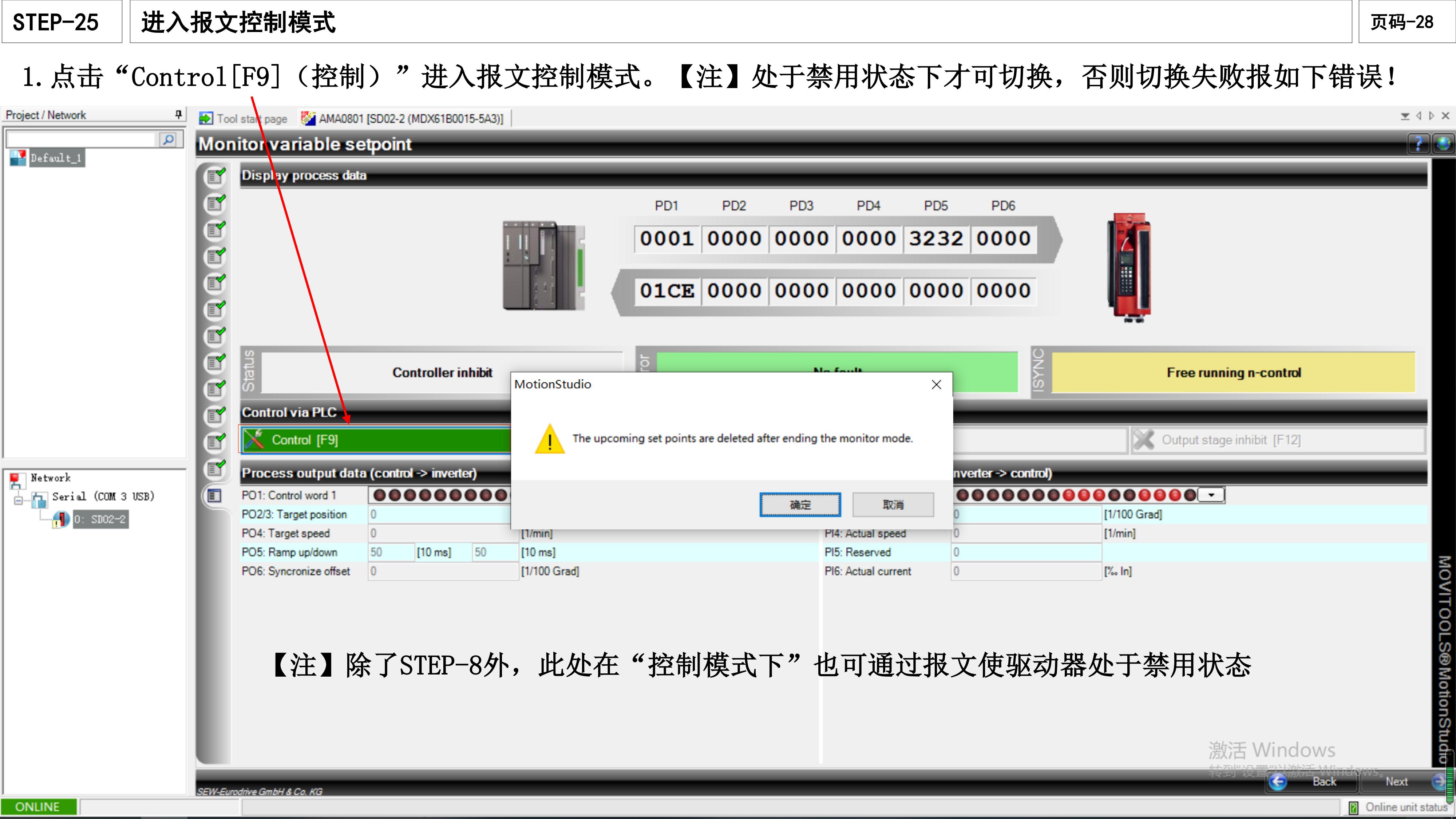Image resolution: width=1456 pixels, height=819 pixels.
Task: Click the PO5 ramp up value field
Action: click(391, 552)
